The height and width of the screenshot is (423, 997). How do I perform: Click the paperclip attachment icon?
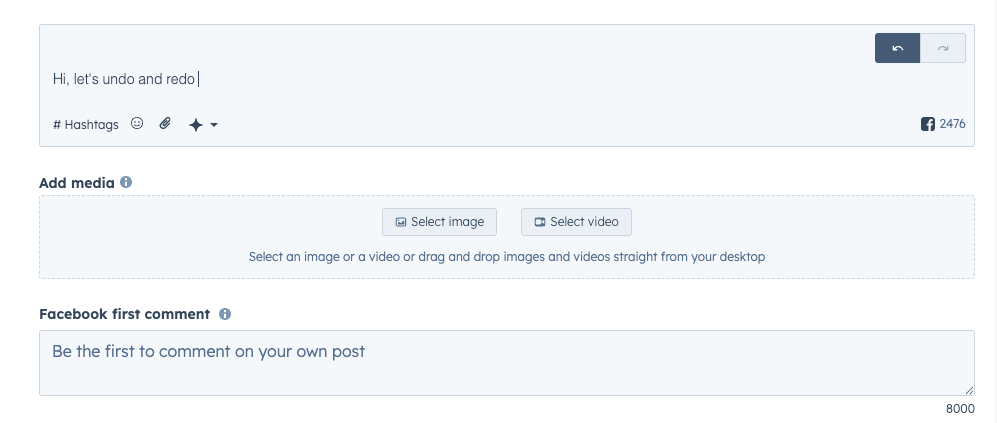(165, 123)
